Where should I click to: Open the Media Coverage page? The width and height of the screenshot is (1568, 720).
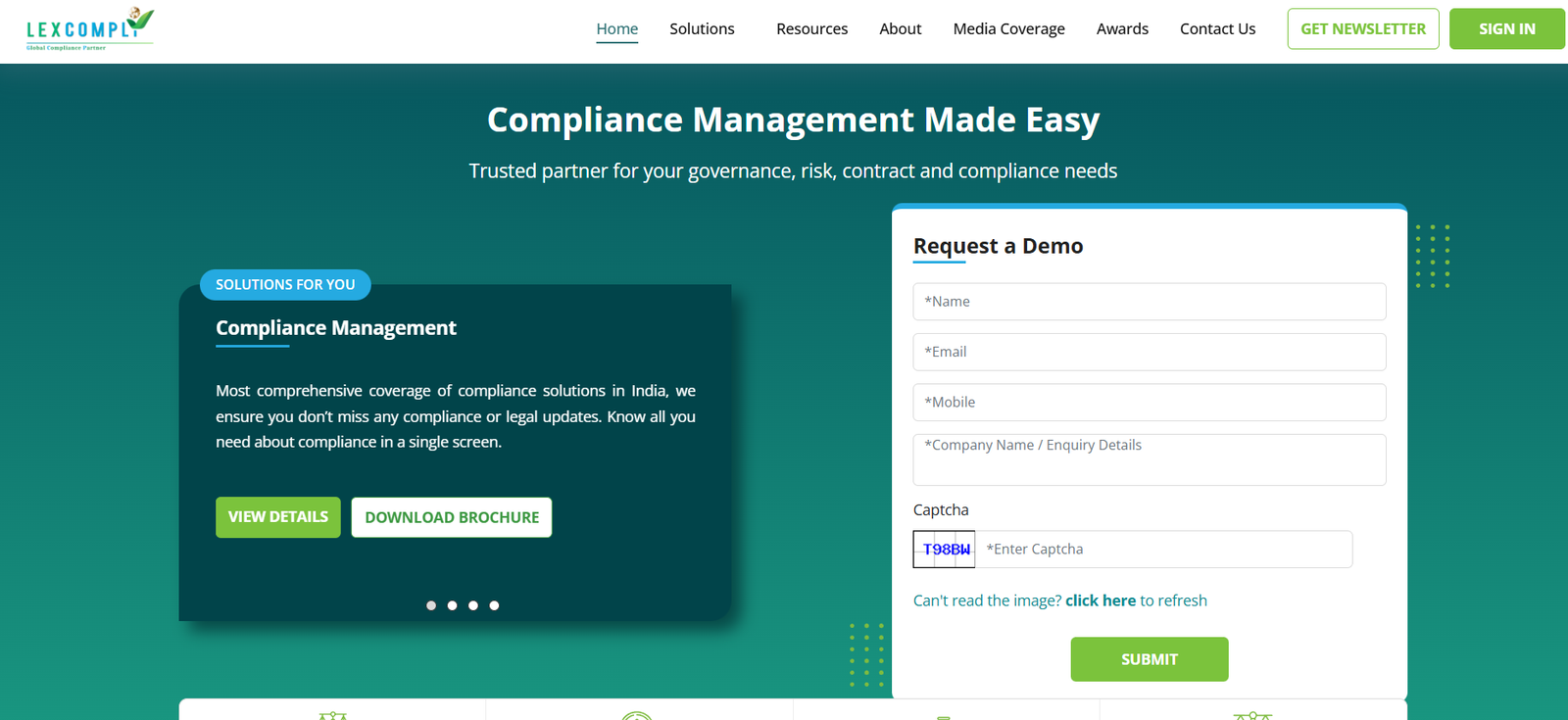pyautogui.click(x=1008, y=29)
